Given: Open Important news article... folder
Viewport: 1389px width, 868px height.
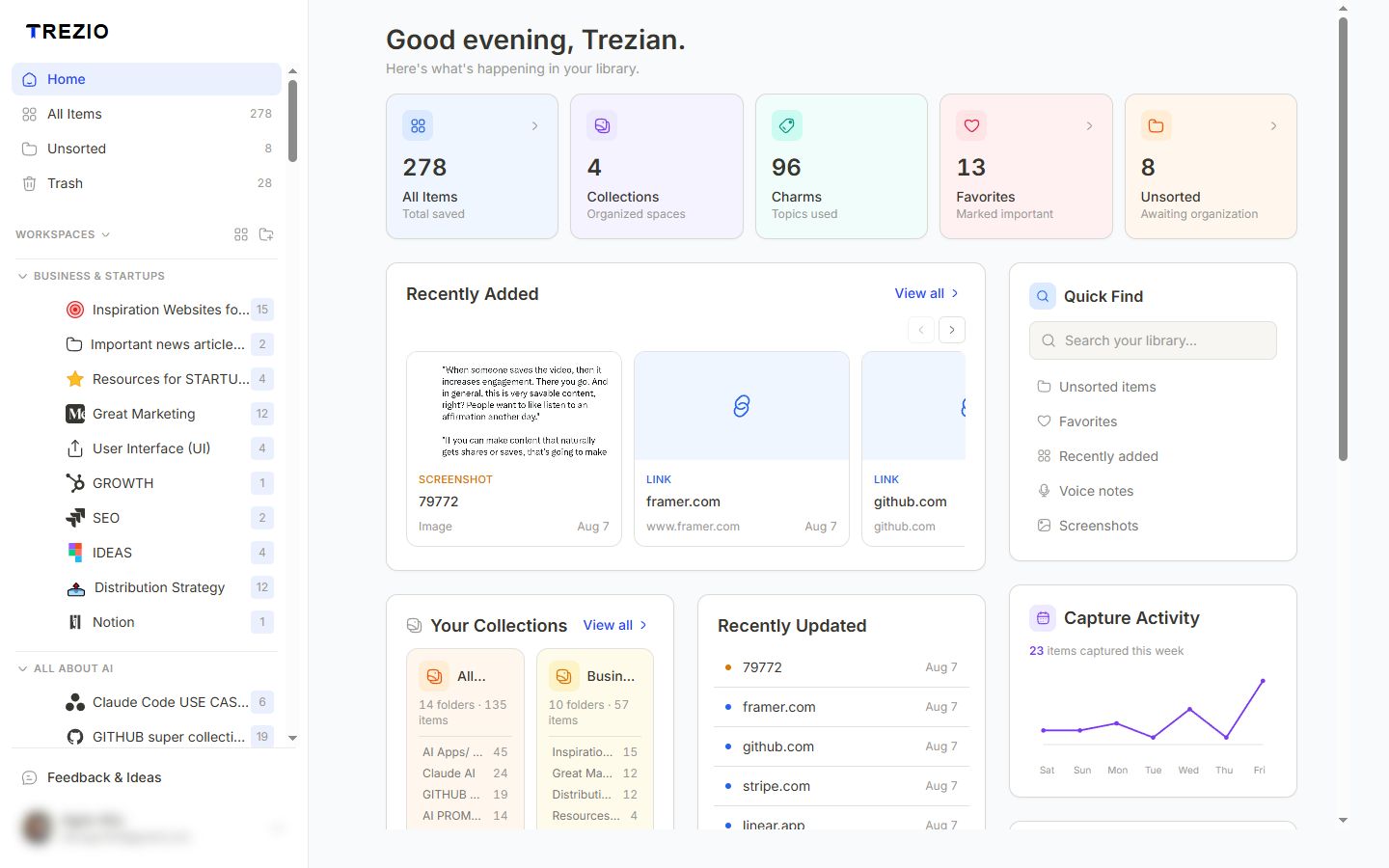Looking at the screenshot, I should [x=168, y=344].
